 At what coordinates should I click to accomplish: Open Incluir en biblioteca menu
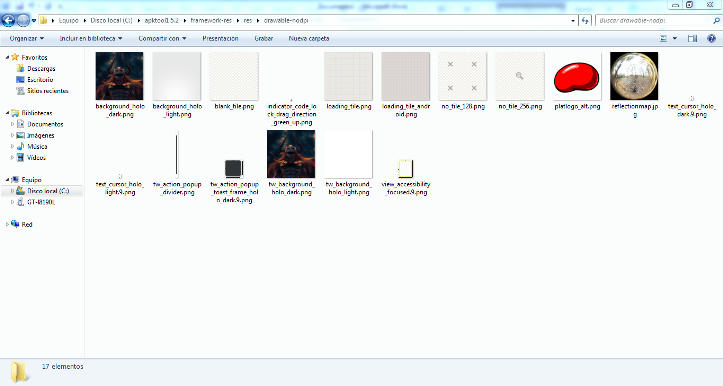click(91, 39)
